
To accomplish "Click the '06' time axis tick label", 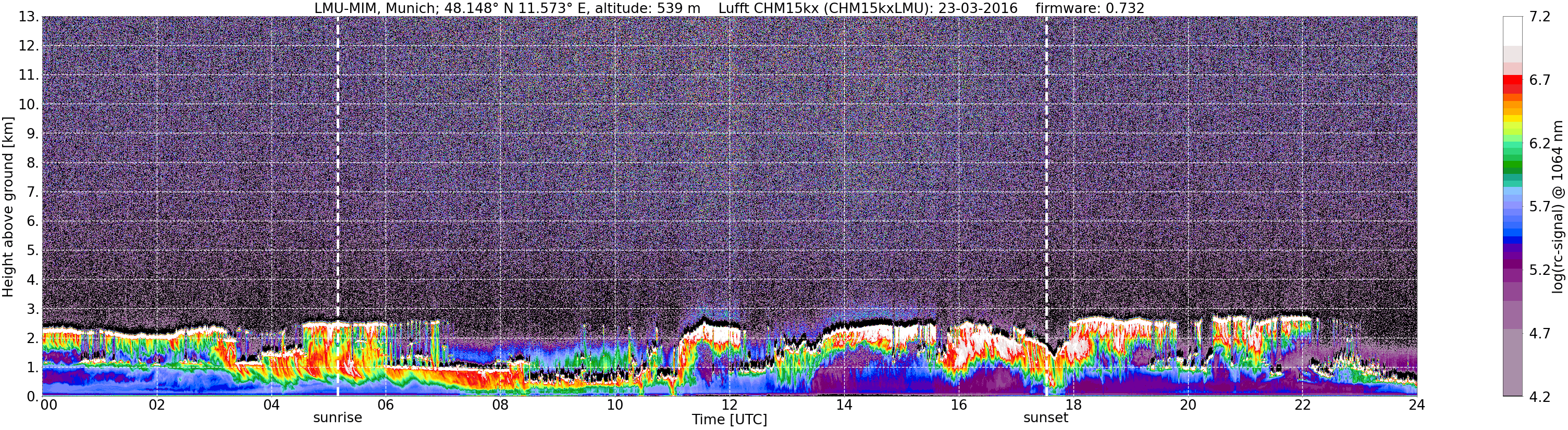I will coord(385,405).
